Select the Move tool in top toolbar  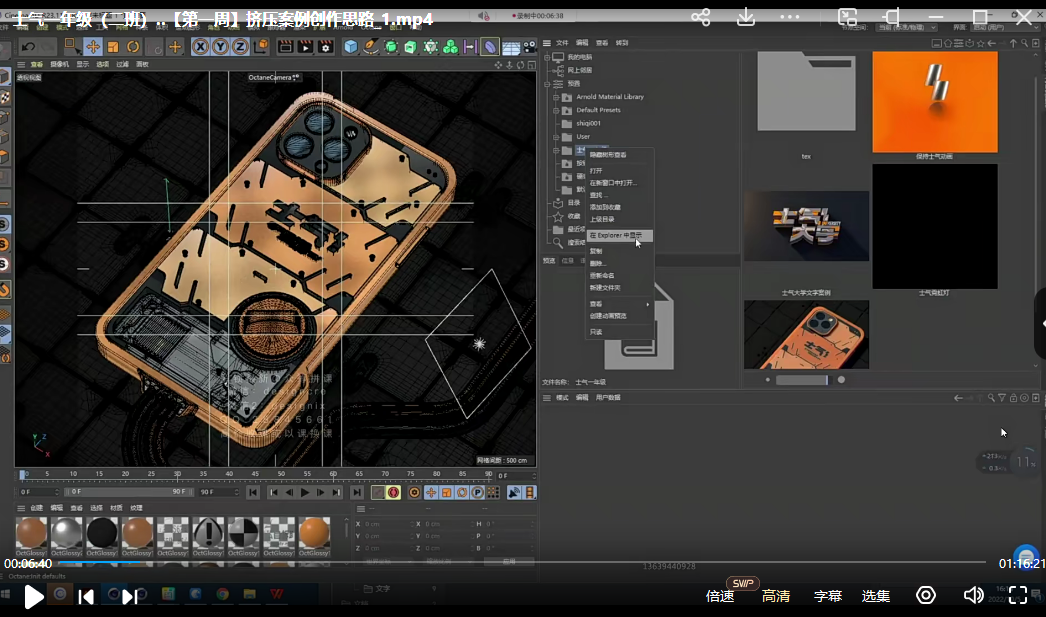[93, 47]
